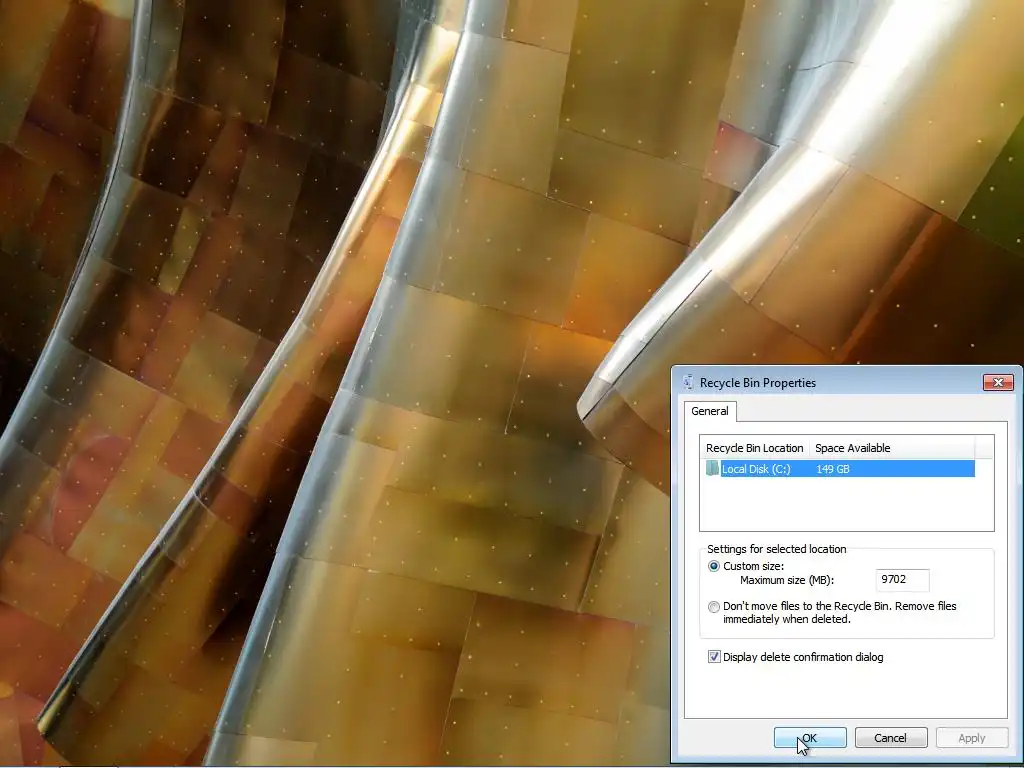This screenshot has height=768, width=1024.
Task: Select the Custom size radio button
Action: (x=714, y=566)
